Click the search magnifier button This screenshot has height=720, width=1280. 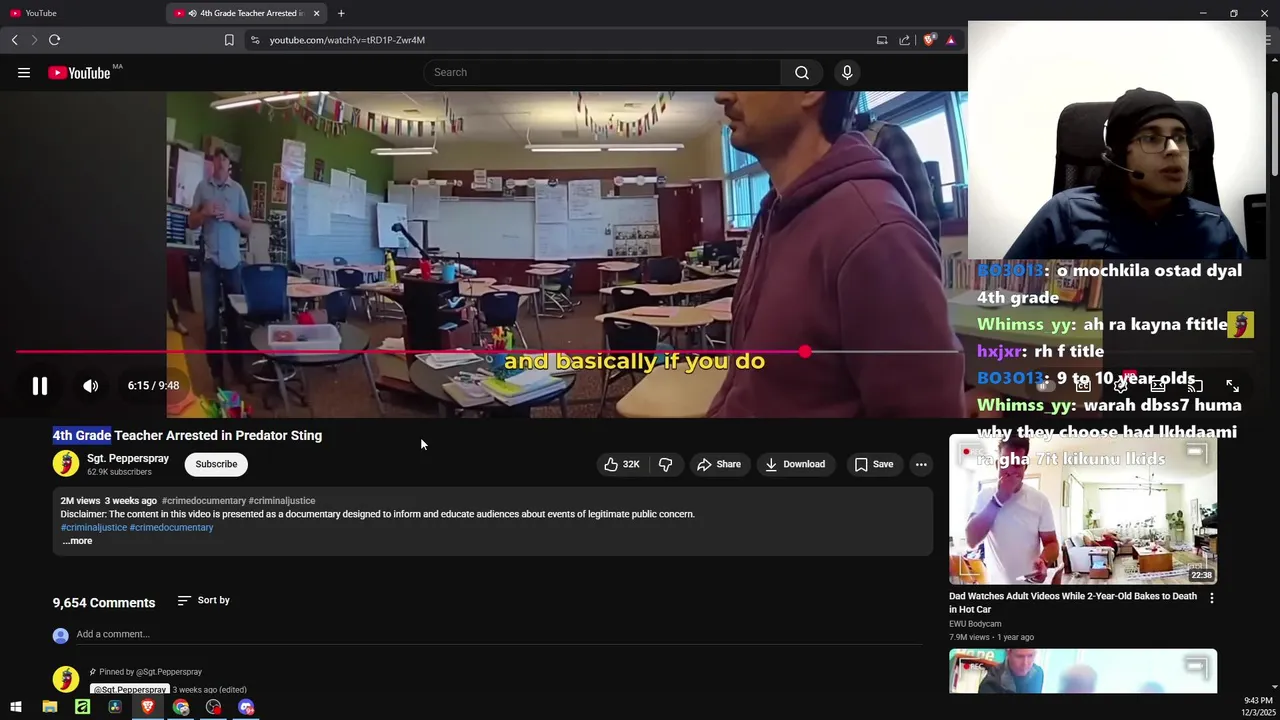click(x=802, y=72)
